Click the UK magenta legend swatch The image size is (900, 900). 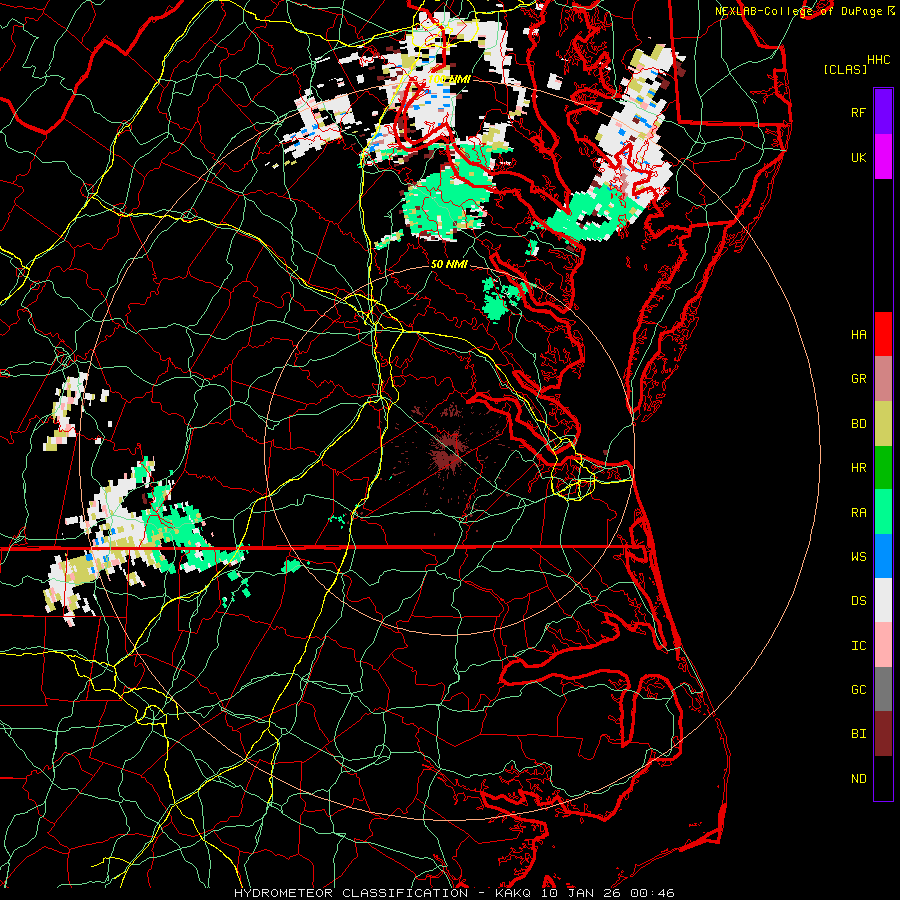point(883,157)
